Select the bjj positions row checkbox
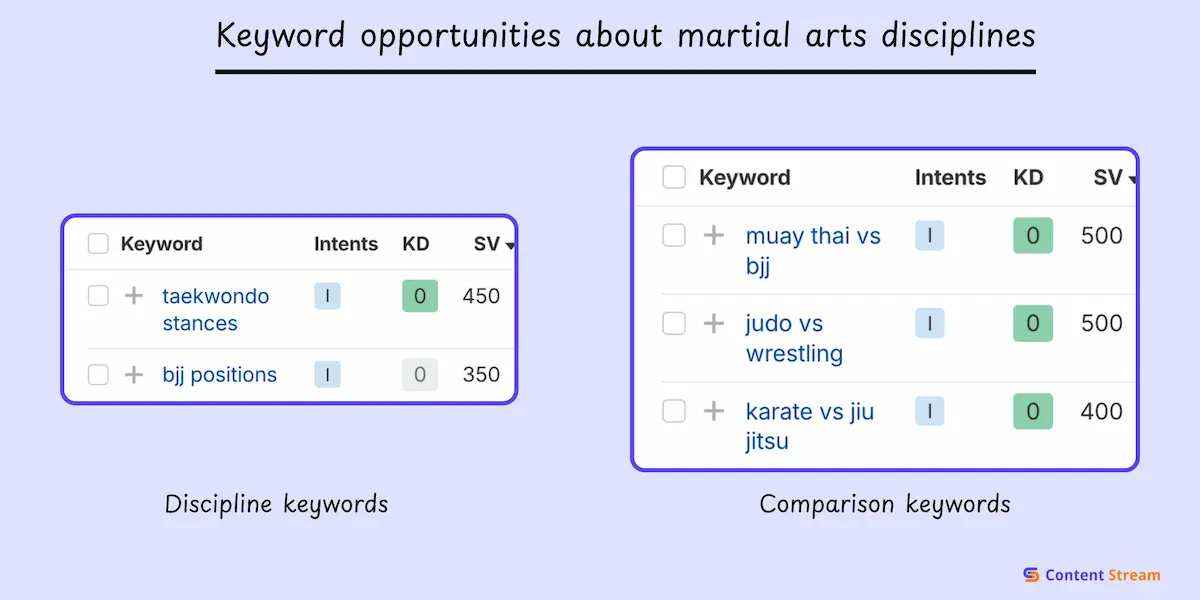The width and height of the screenshot is (1200, 600). pyautogui.click(x=98, y=375)
